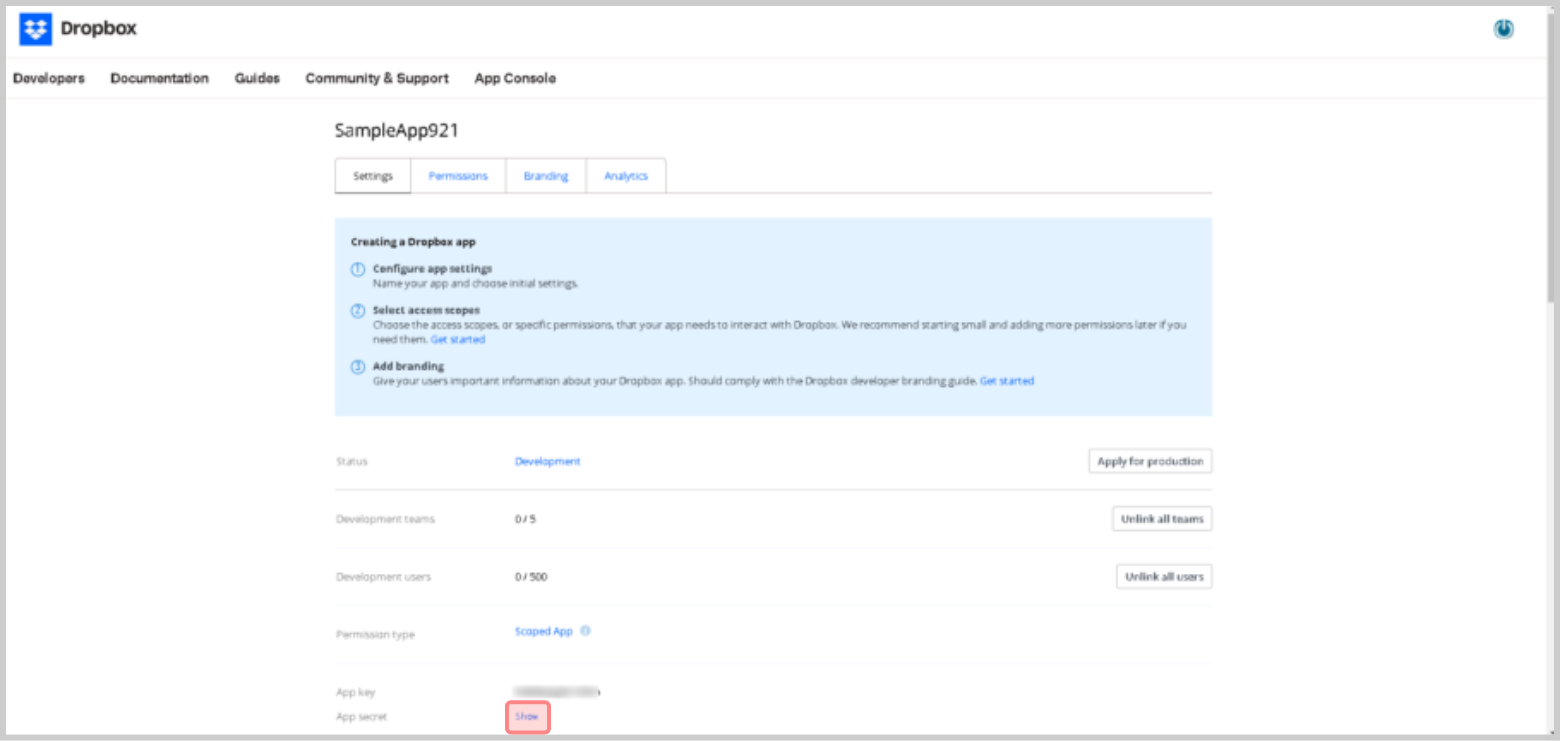Screen dimensions: 1560x741
Task: Click the 'Development teams' row label
Action: point(386,520)
